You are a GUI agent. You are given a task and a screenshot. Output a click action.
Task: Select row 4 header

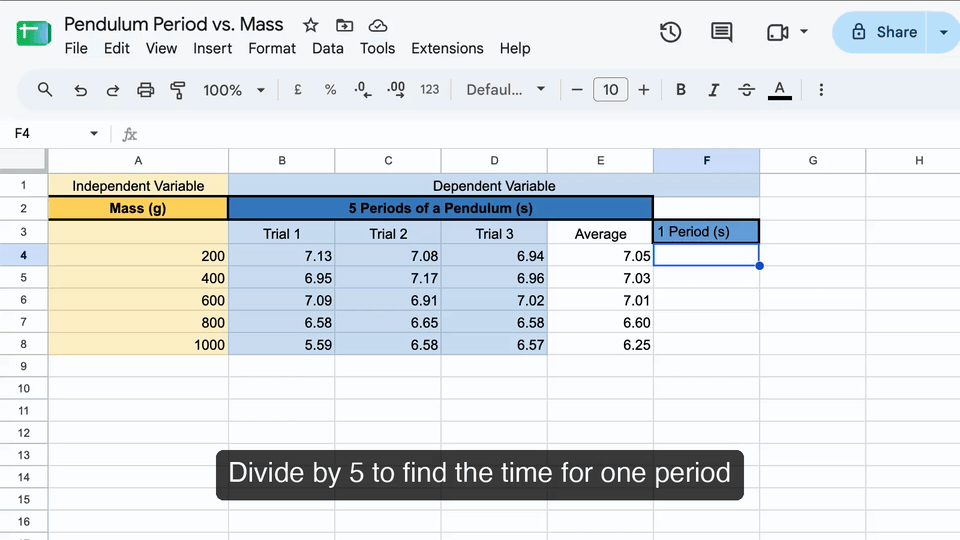click(x=23, y=255)
